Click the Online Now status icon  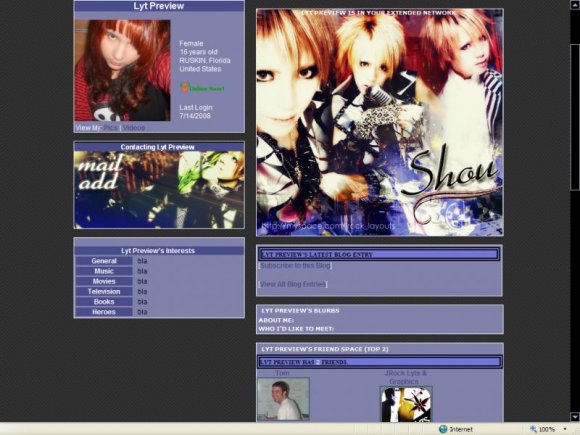tap(202, 88)
